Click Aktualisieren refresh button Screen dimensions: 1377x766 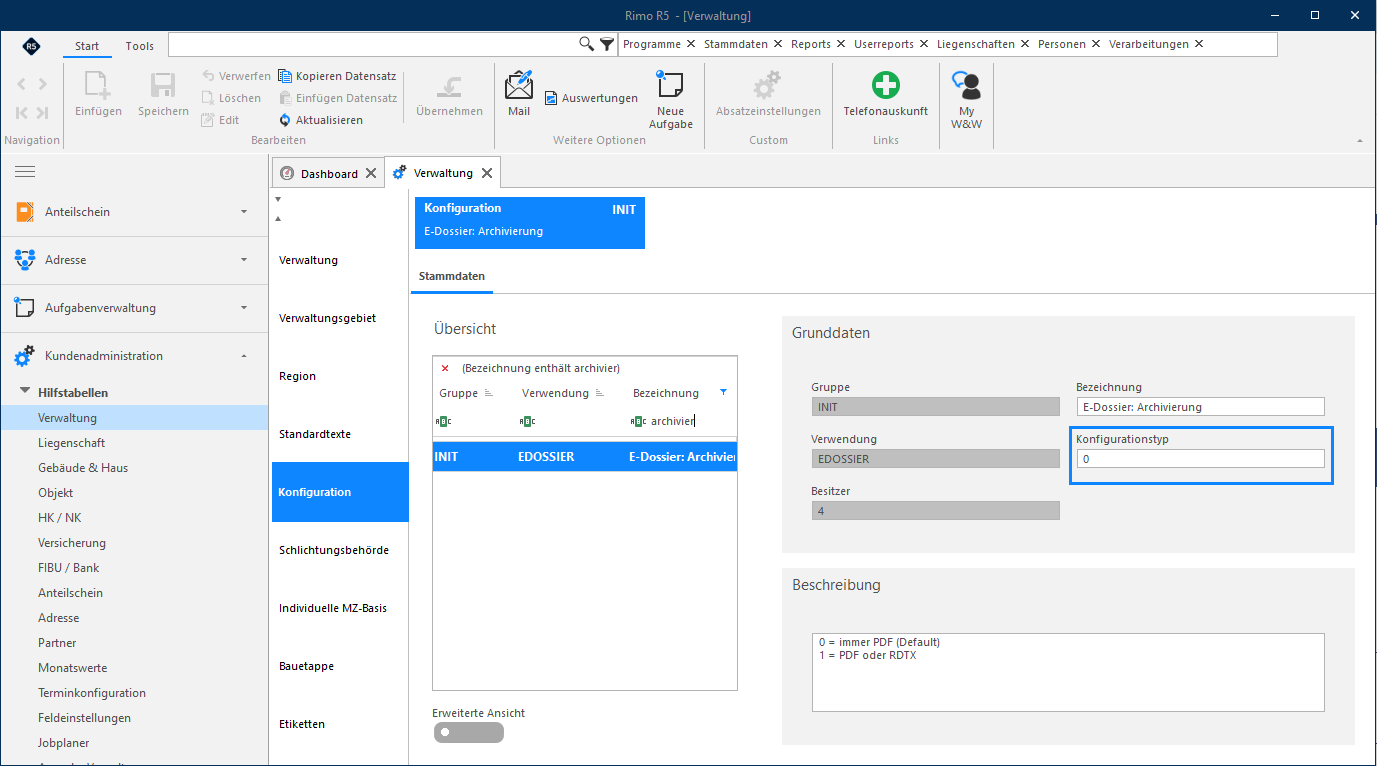321,120
